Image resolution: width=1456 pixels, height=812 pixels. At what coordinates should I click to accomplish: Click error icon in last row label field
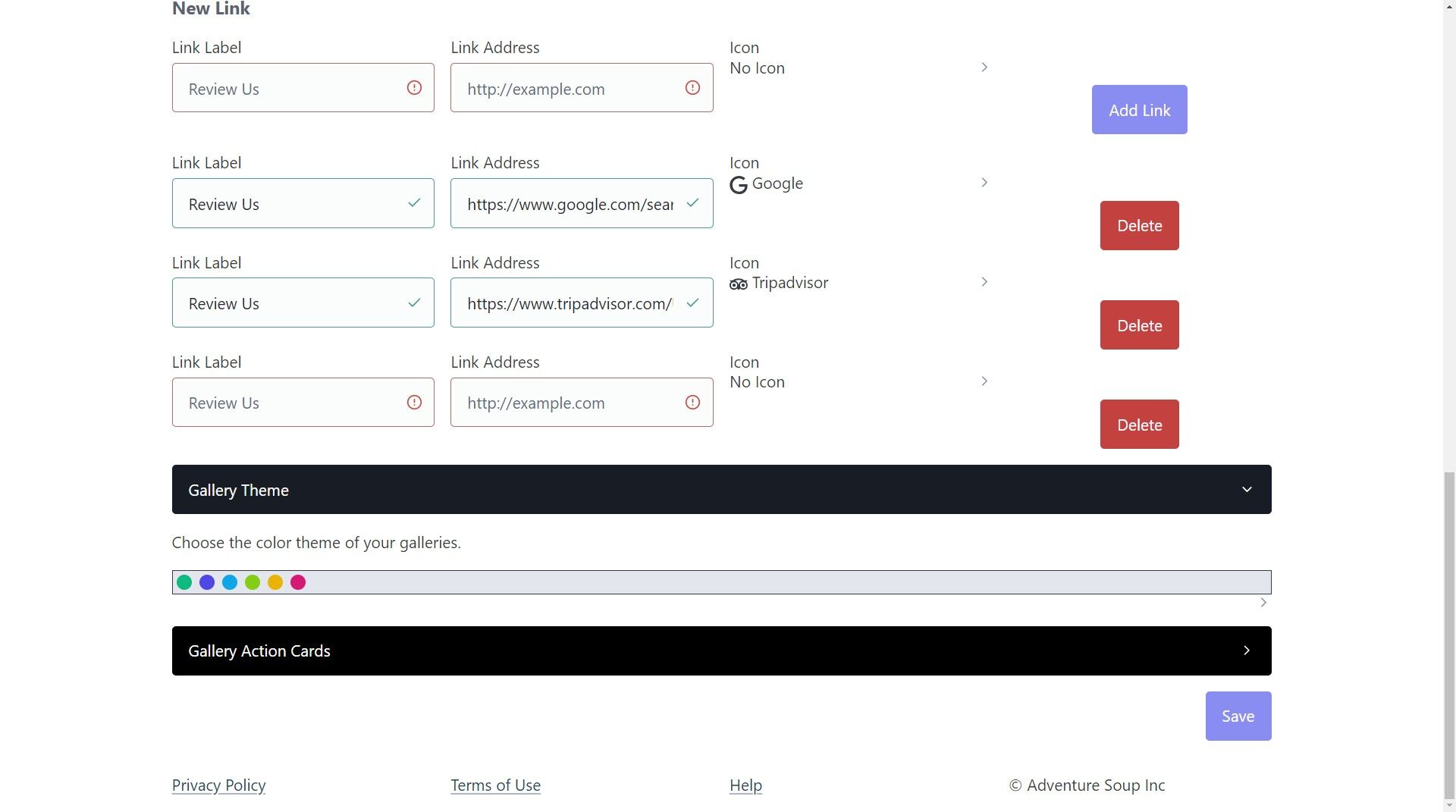click(x=414, y=403)
